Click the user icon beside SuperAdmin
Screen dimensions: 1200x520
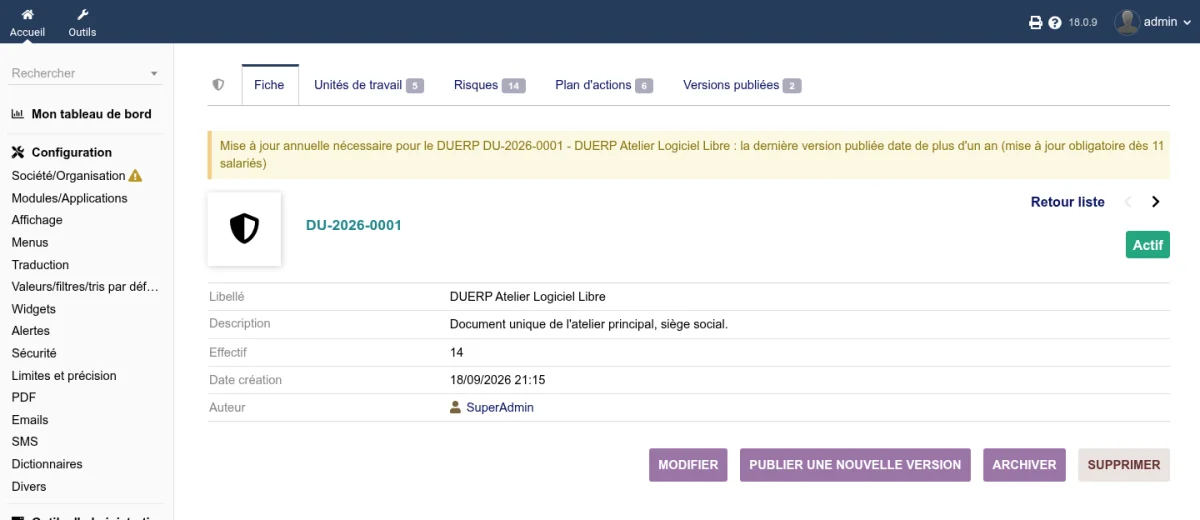point(456,408)
